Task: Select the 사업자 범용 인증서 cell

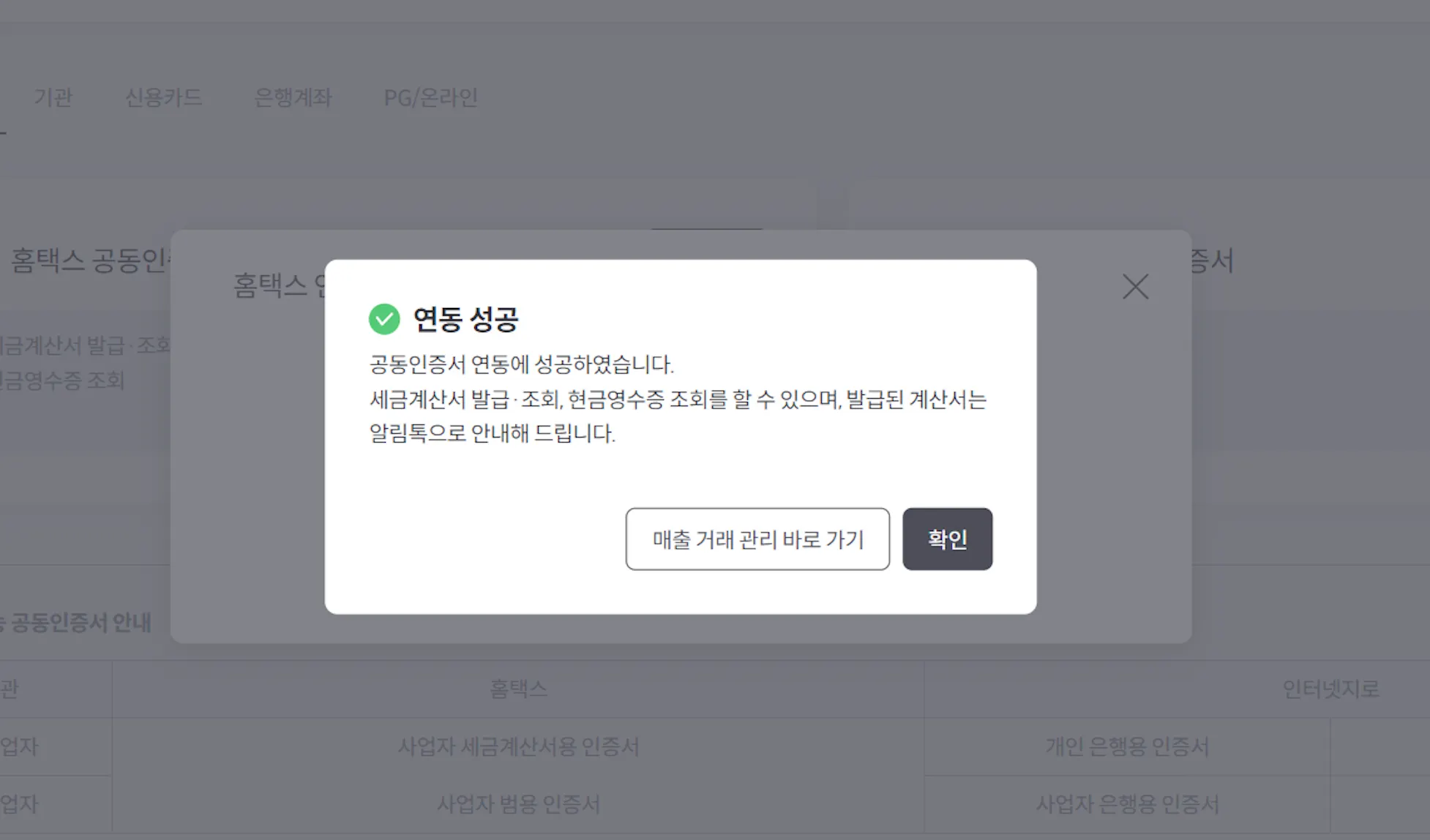Action: pos(518,804)
